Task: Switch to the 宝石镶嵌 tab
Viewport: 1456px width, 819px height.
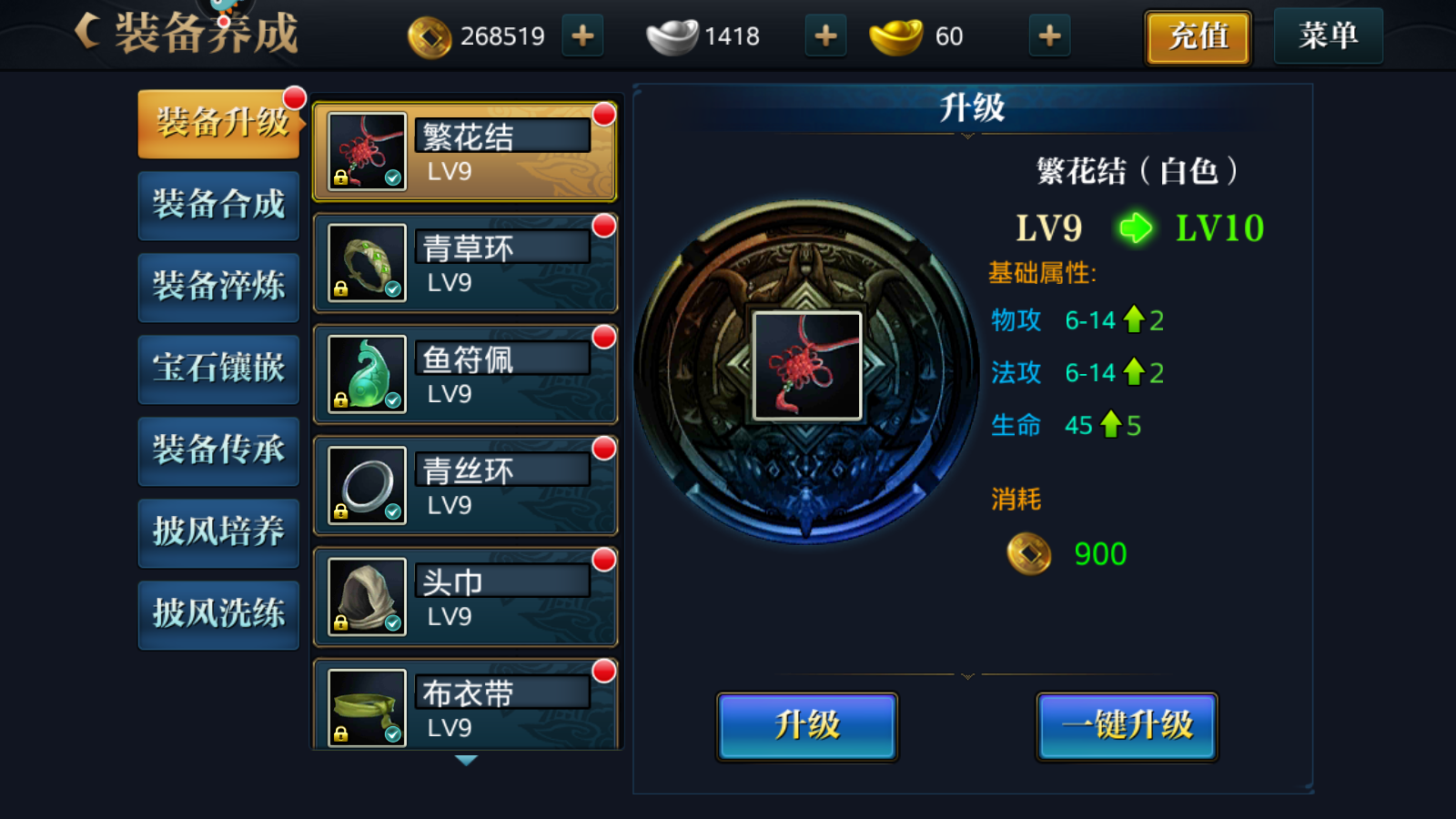Action: tap(218, 369)
